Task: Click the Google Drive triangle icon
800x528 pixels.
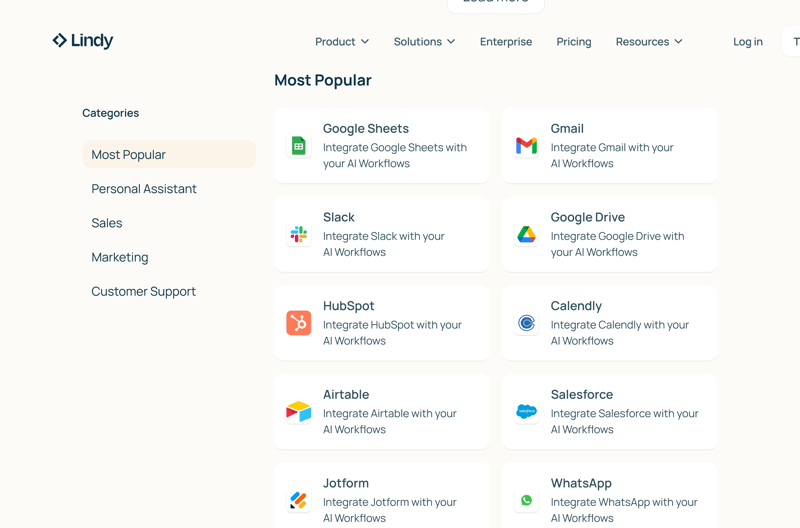Action: (526, 234)
